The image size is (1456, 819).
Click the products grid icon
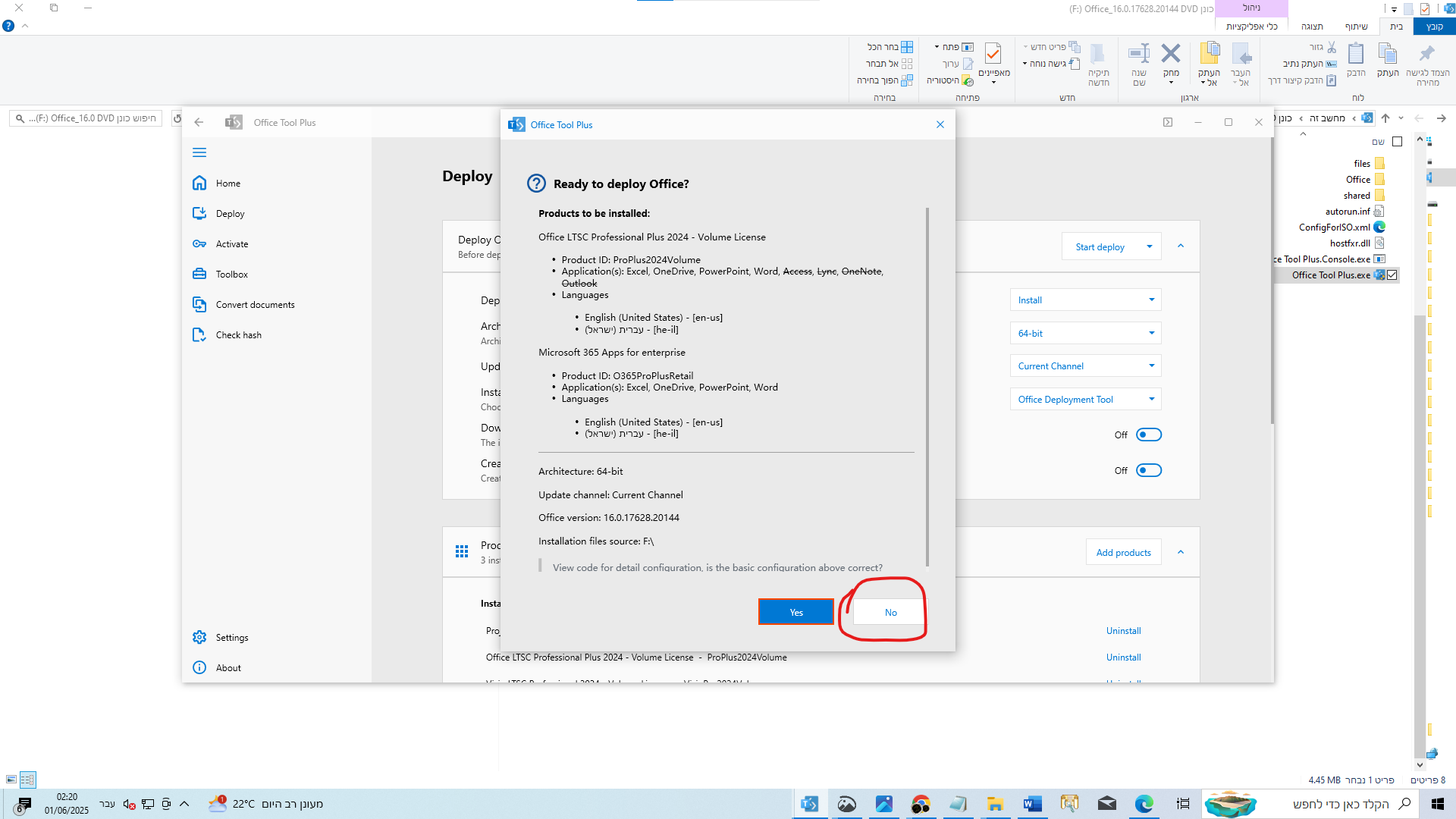(x=462, y=551)
